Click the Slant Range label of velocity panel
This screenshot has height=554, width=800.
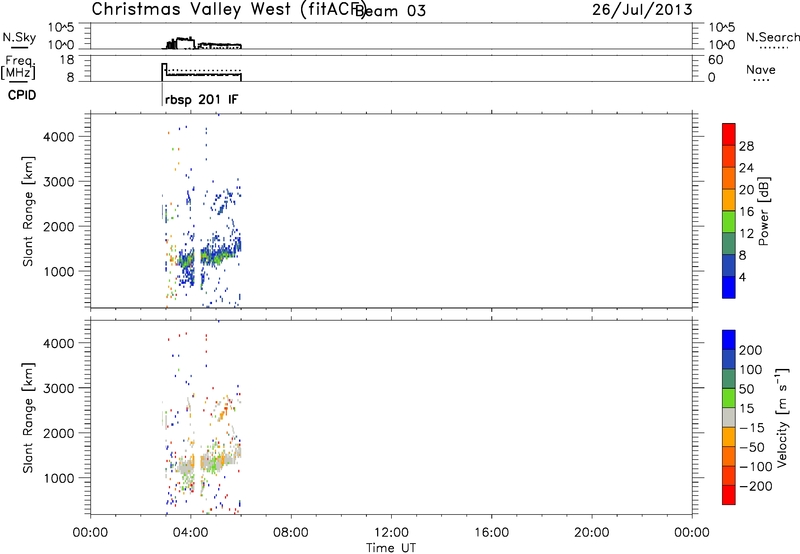[28, 417]
